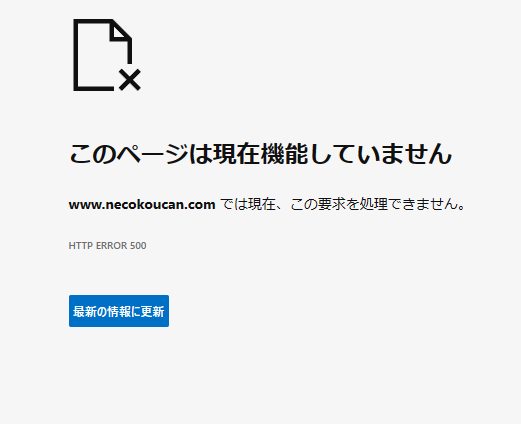Click the bold www.necokoucan.com domain text
The height and width of the screenshot is (424, 521).
point(142,204)
